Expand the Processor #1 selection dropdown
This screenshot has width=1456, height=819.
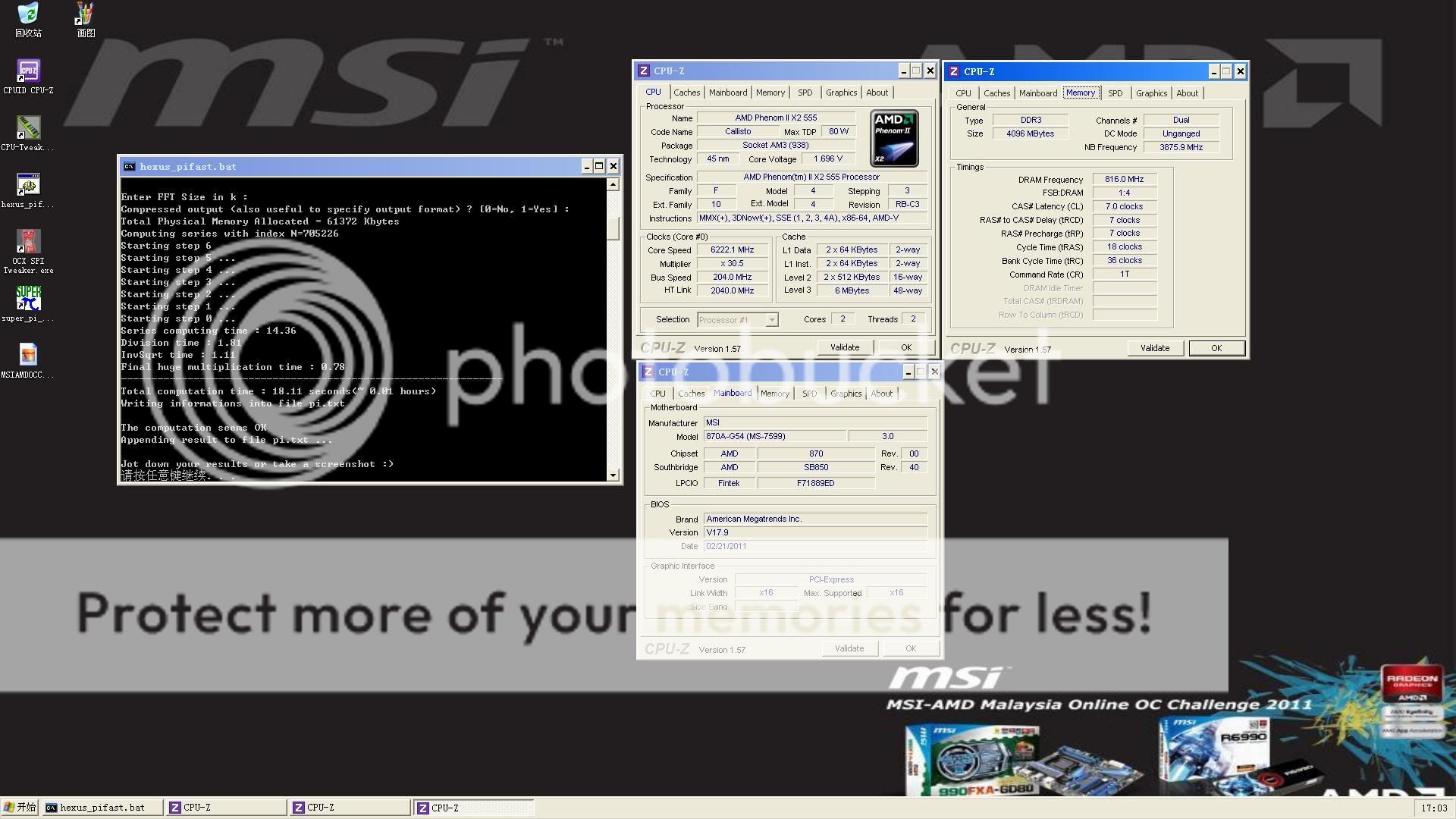pos(771,320)
